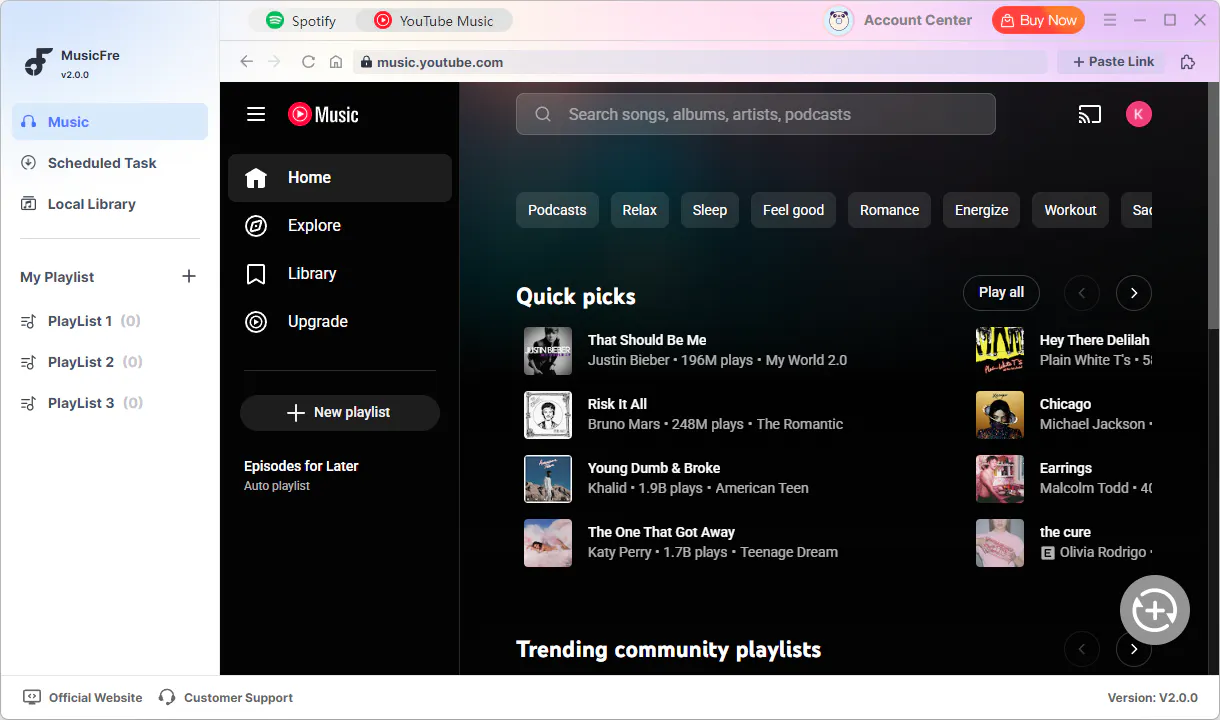This screenshot has width=1220, height=720.
Task: Open Account Center
Action: pyautogui.click(x=898, y=20)
